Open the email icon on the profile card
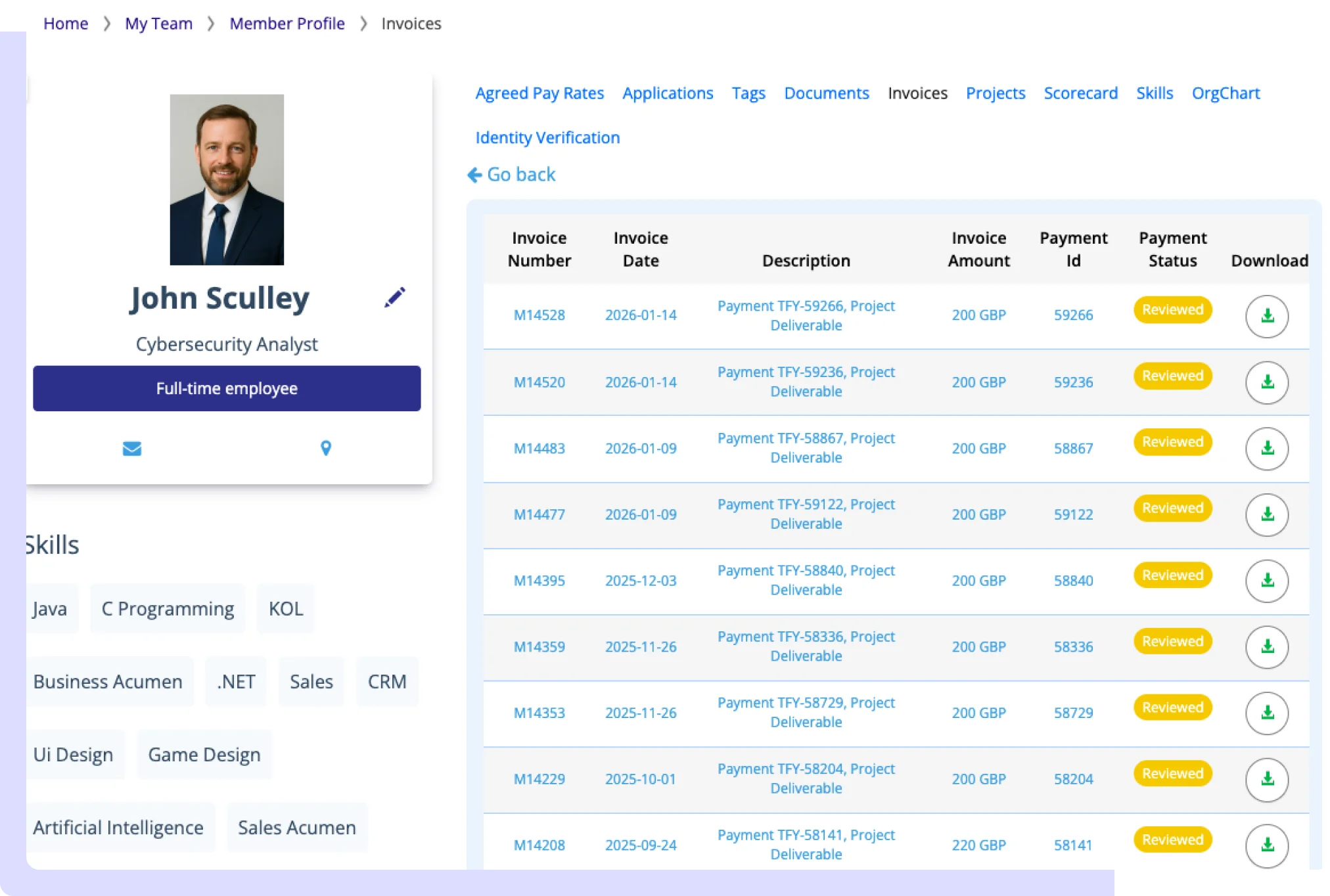 pos(131,448)
